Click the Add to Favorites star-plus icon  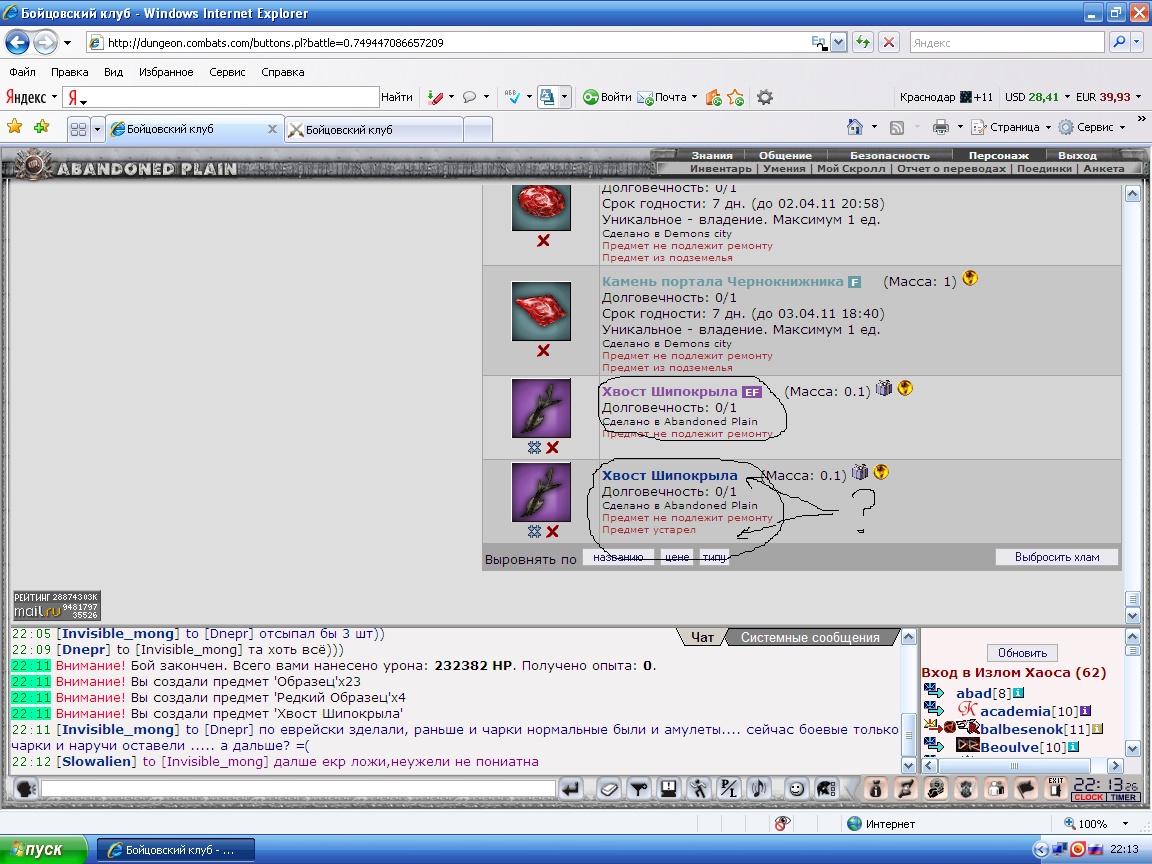point(41,126)
